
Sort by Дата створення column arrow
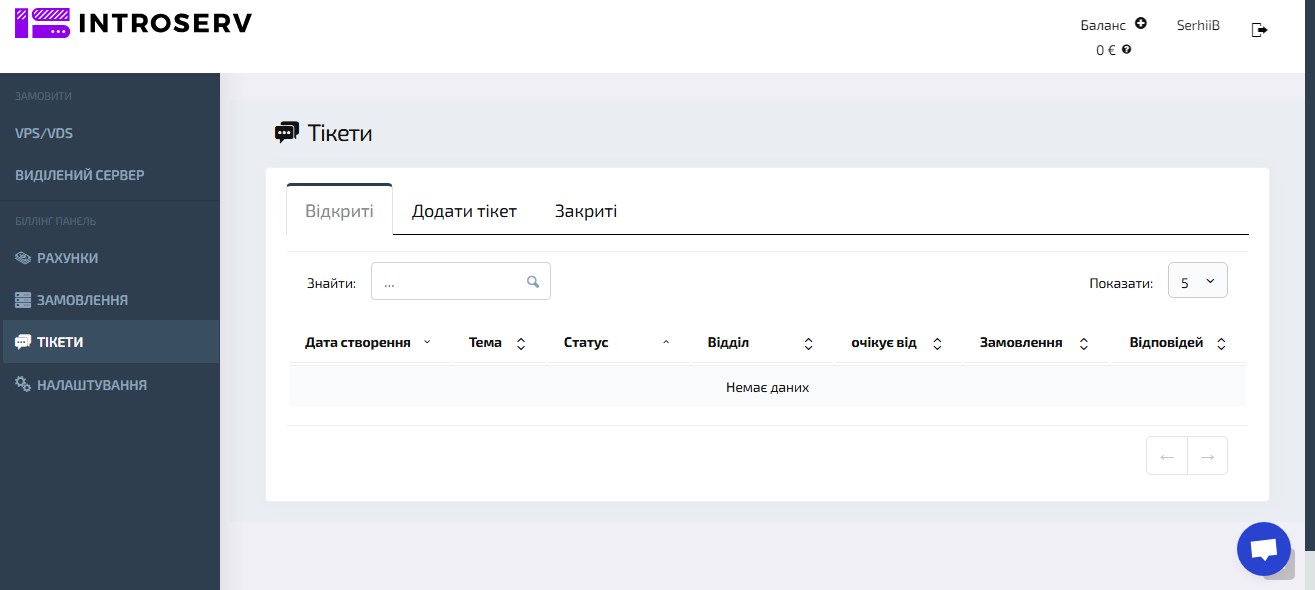pyautogui.click(x=427, y=342)
